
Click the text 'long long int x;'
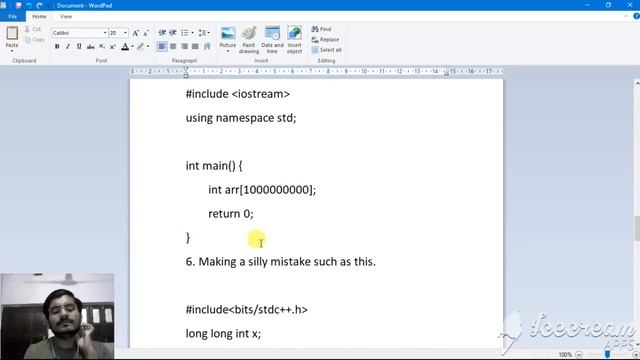tap(223, 334)
